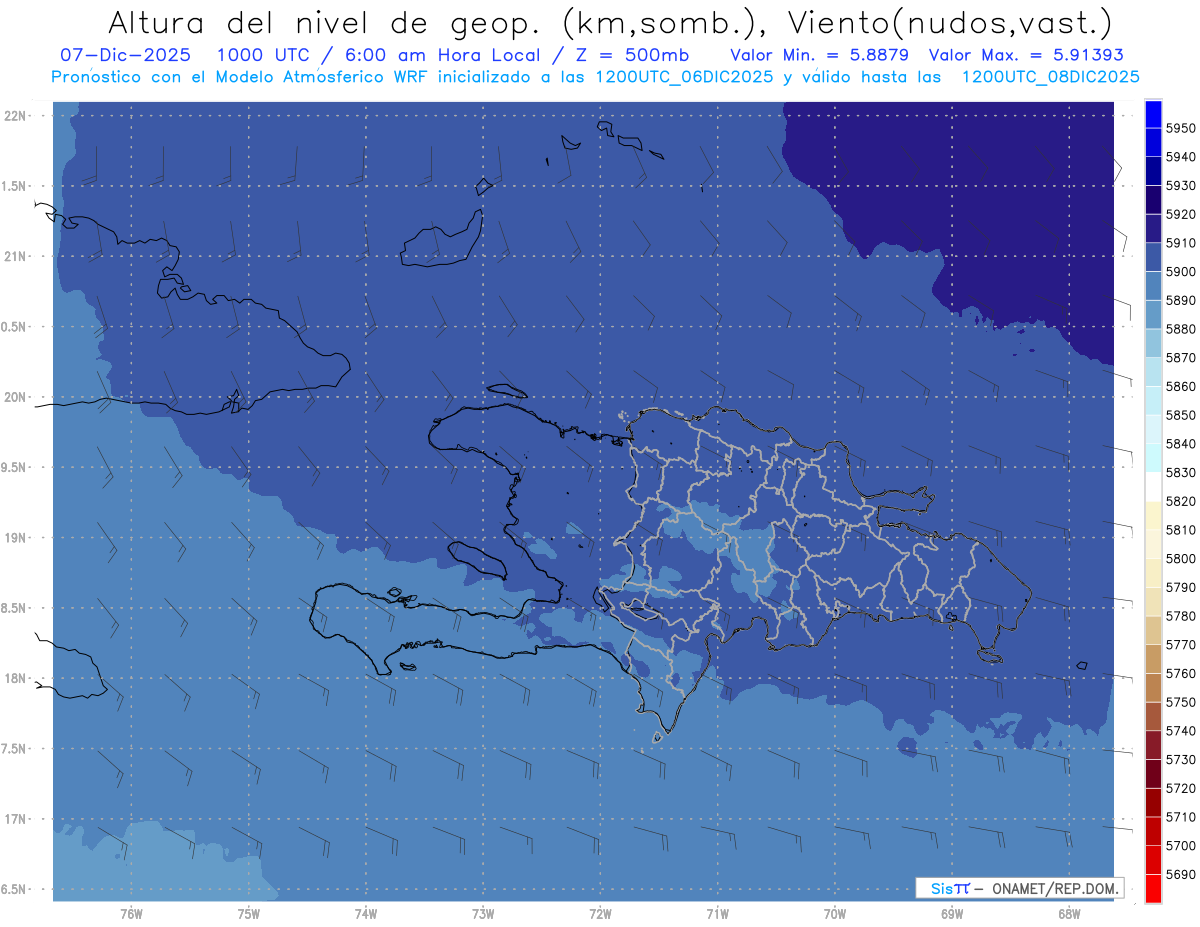The height and width of the screenshot is (927, 1200).
Task: Click the latitude label 19N
Action: tap(15, 538)
